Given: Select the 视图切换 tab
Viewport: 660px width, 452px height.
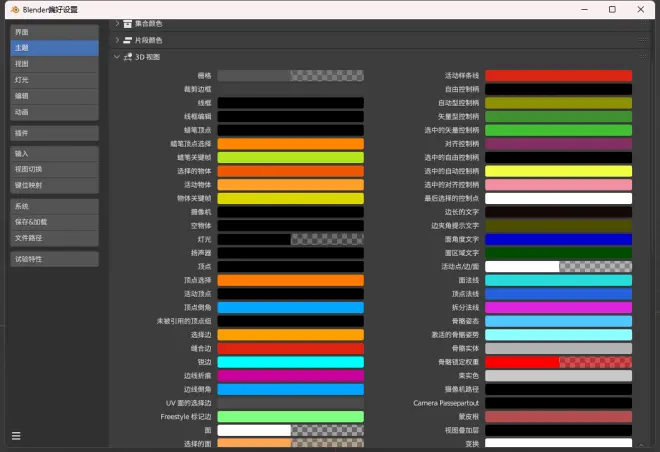Looking at the screenshot, I should pyautogui.click(x=54, y=169).
